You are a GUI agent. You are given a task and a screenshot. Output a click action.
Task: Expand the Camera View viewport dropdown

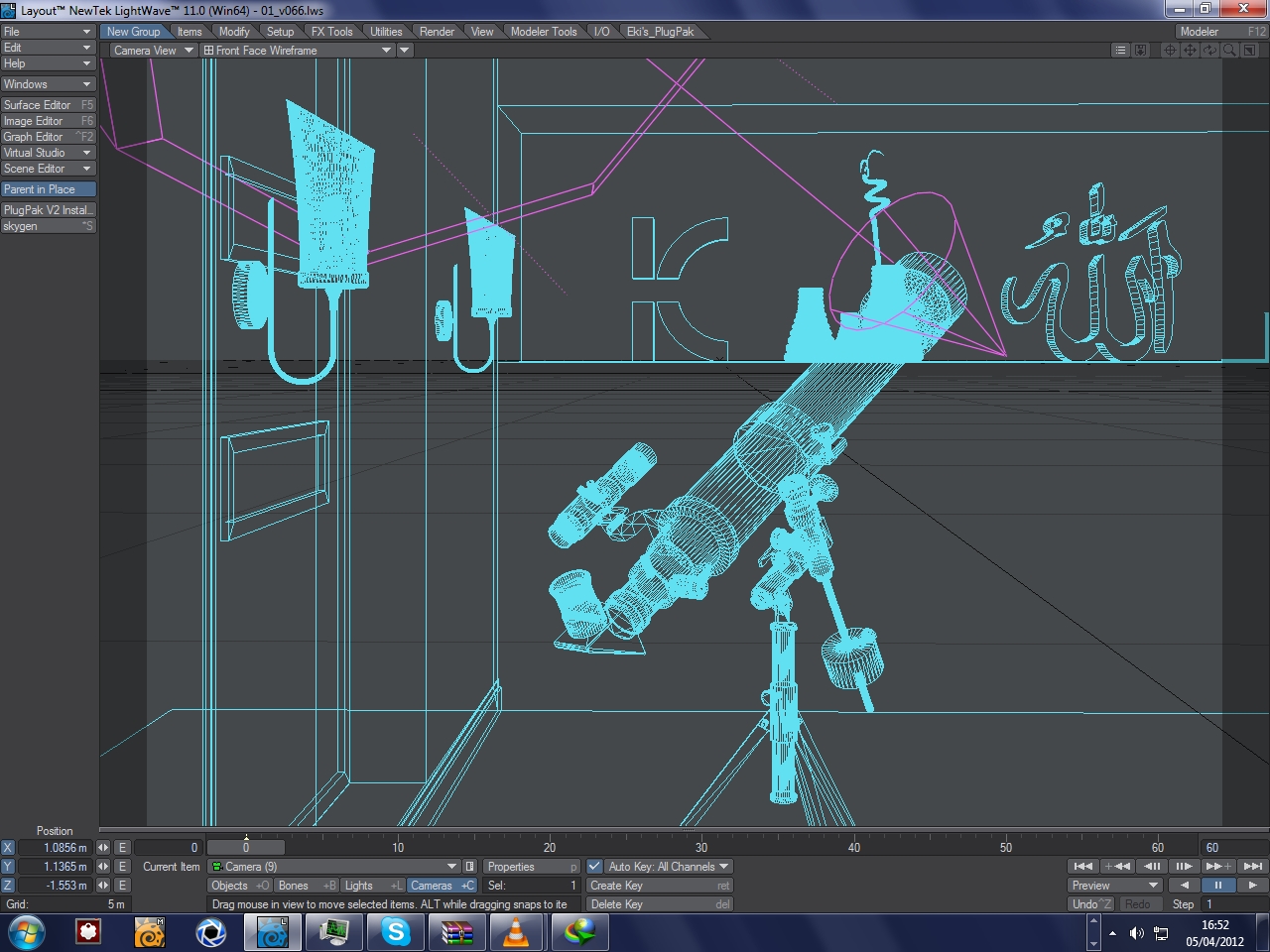pyautogui.click(x=153, y=51)
